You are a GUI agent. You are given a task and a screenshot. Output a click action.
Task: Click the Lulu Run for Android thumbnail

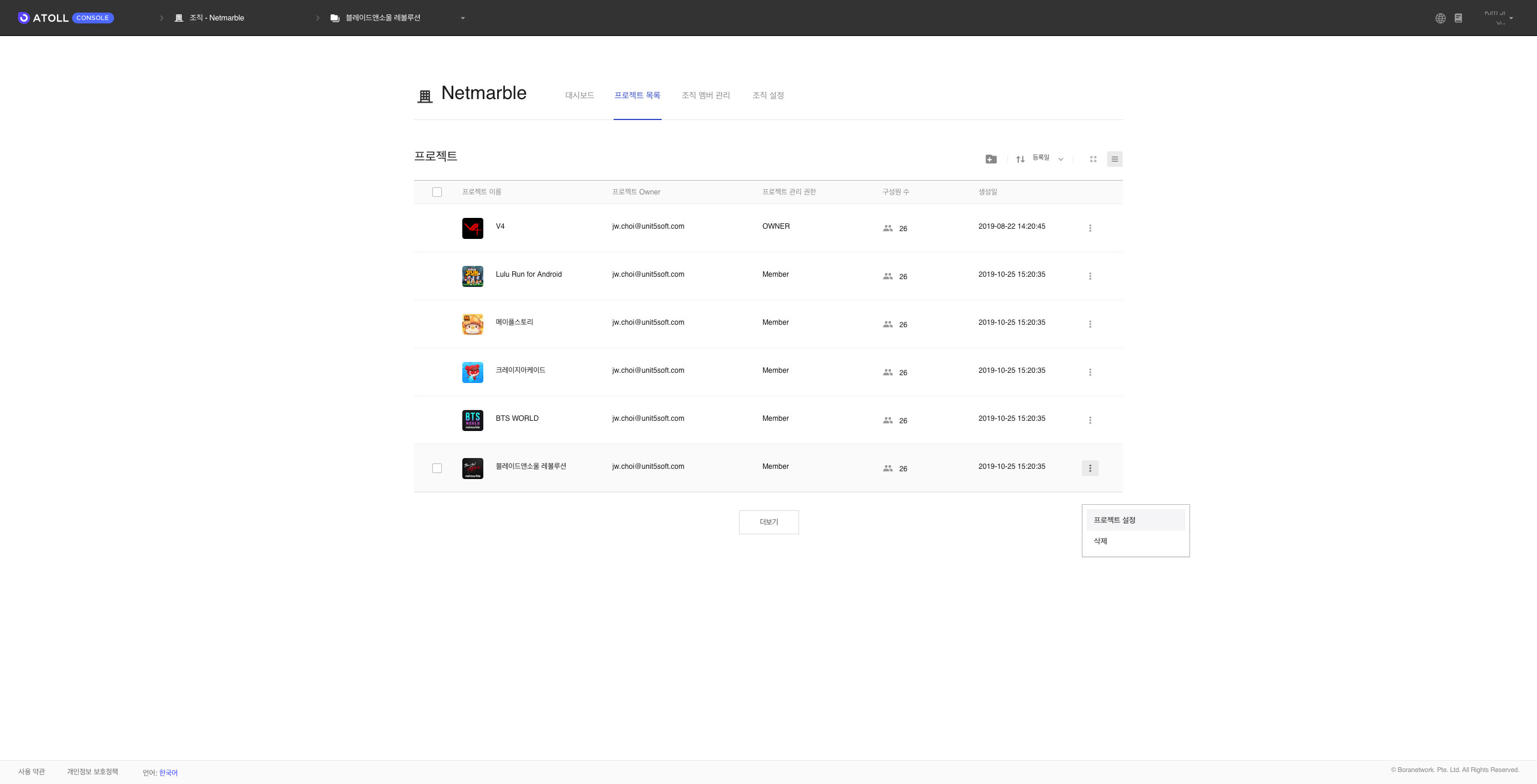coord(473,276)
